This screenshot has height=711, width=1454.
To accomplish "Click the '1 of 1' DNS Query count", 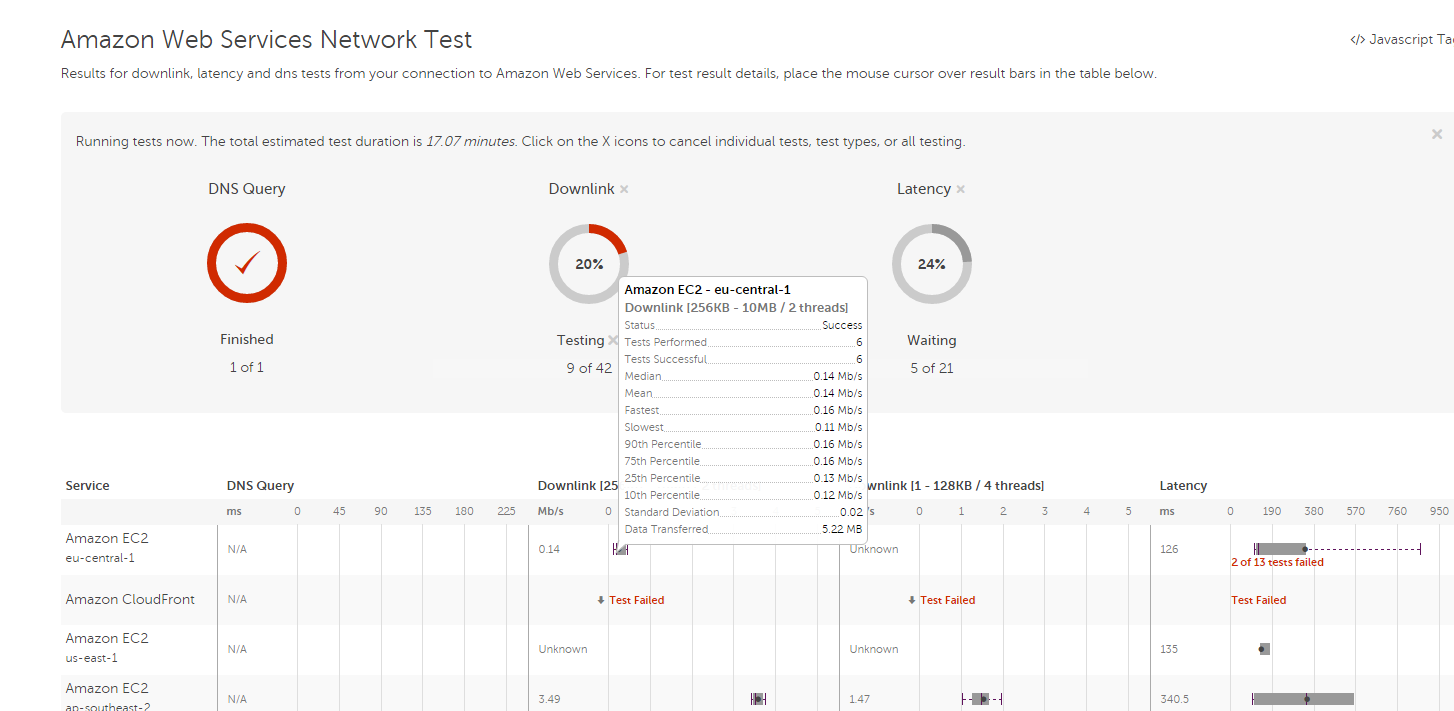I will 247,368.
